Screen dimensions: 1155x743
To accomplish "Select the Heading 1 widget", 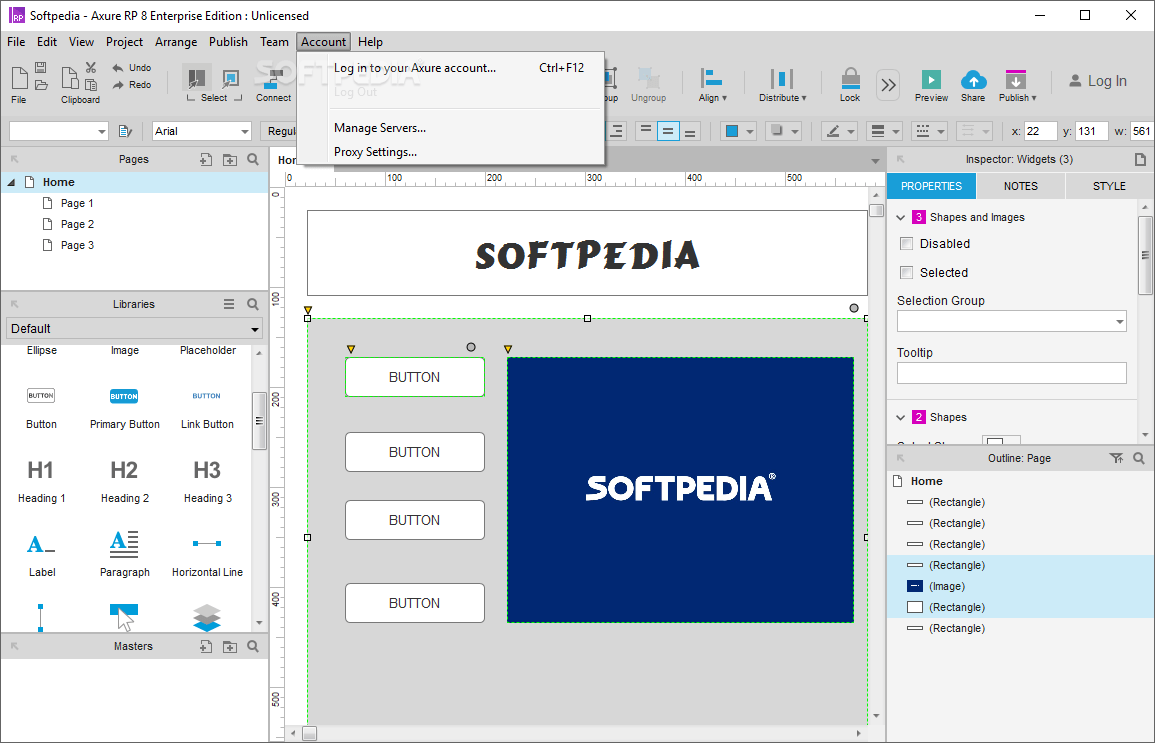I will [x=41, y=482].
